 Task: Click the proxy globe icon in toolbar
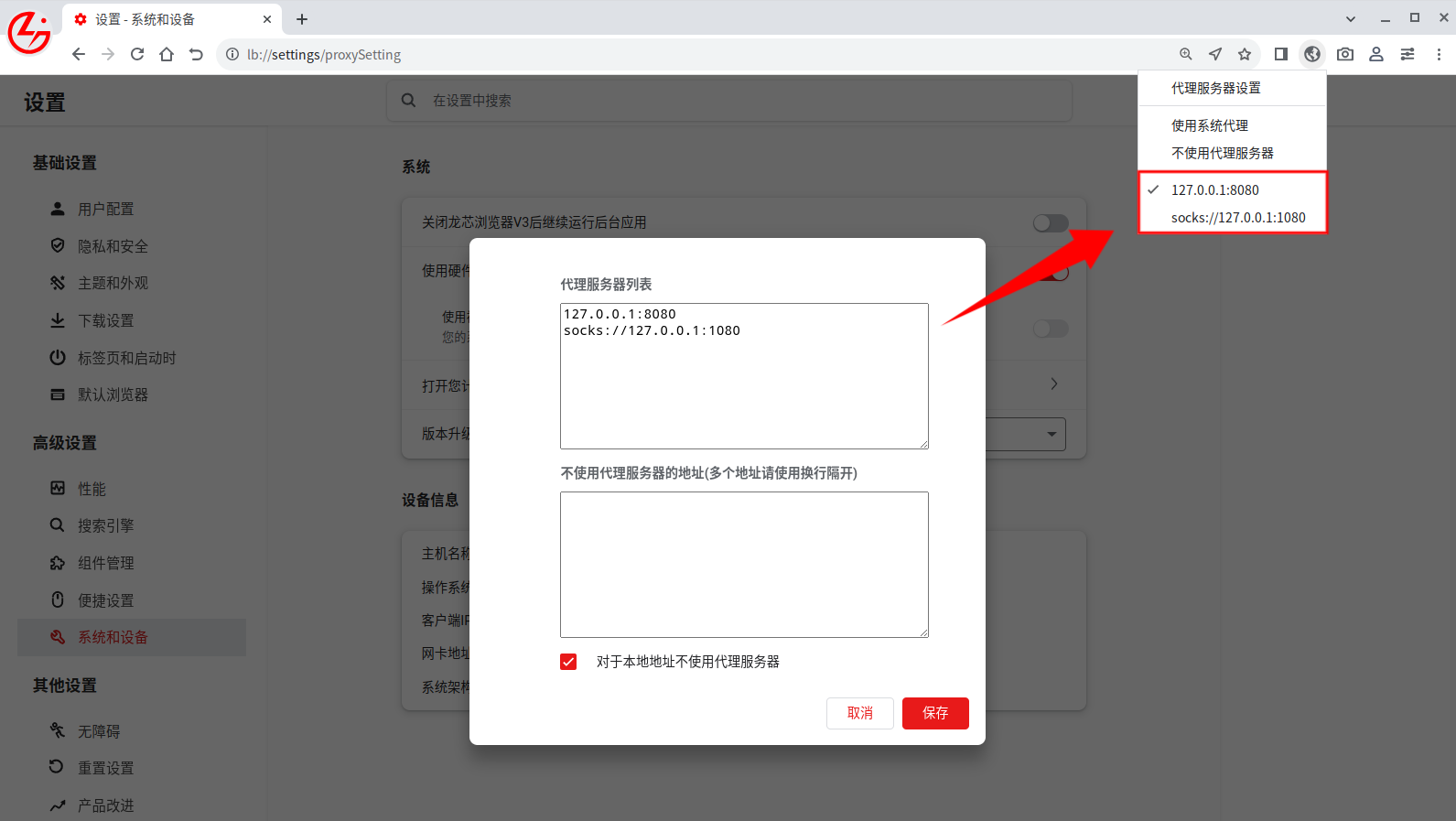pyautogui.click(x=1312, y=54)
